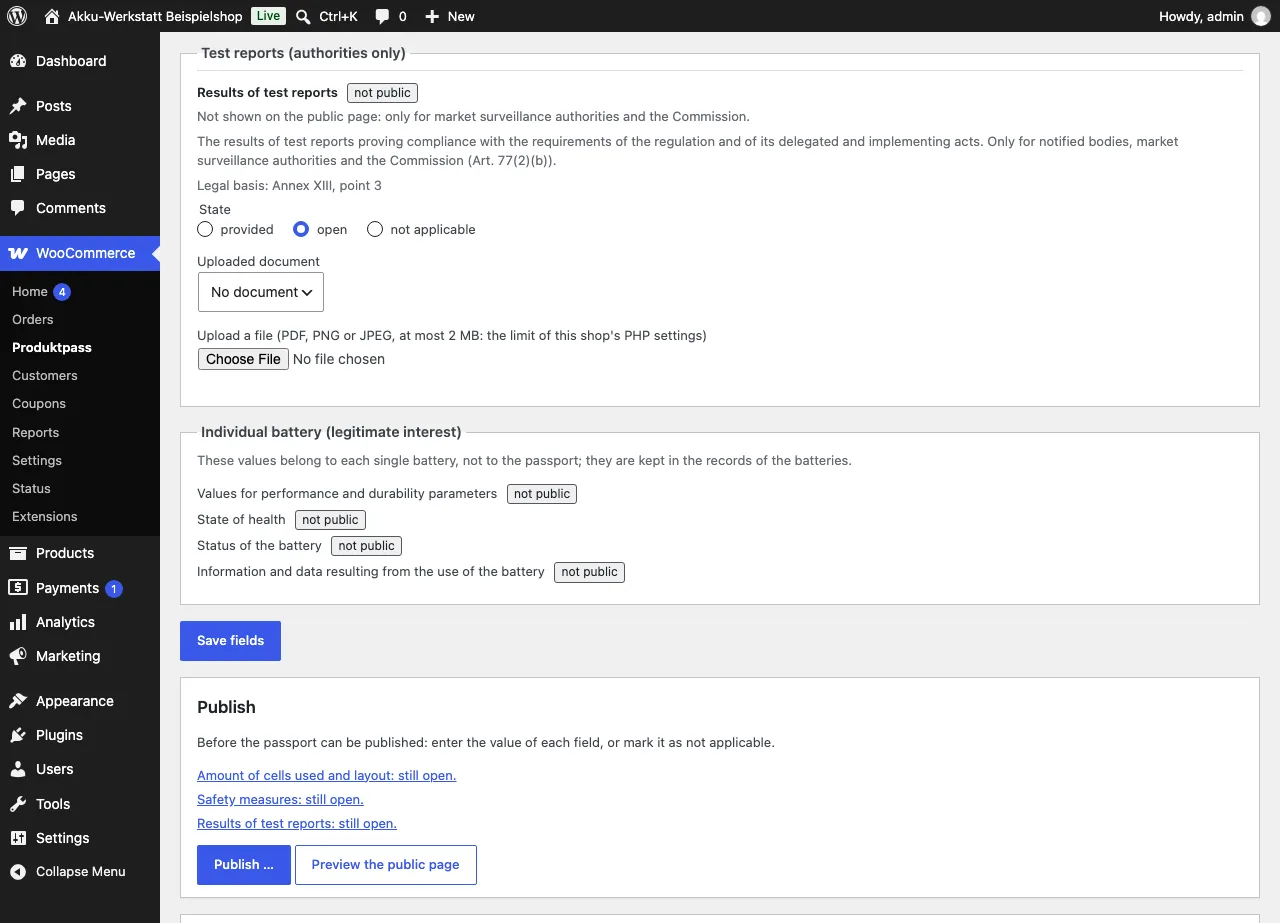
Task: Click the Analytics bar chart icon
Action: pos(18,622)
